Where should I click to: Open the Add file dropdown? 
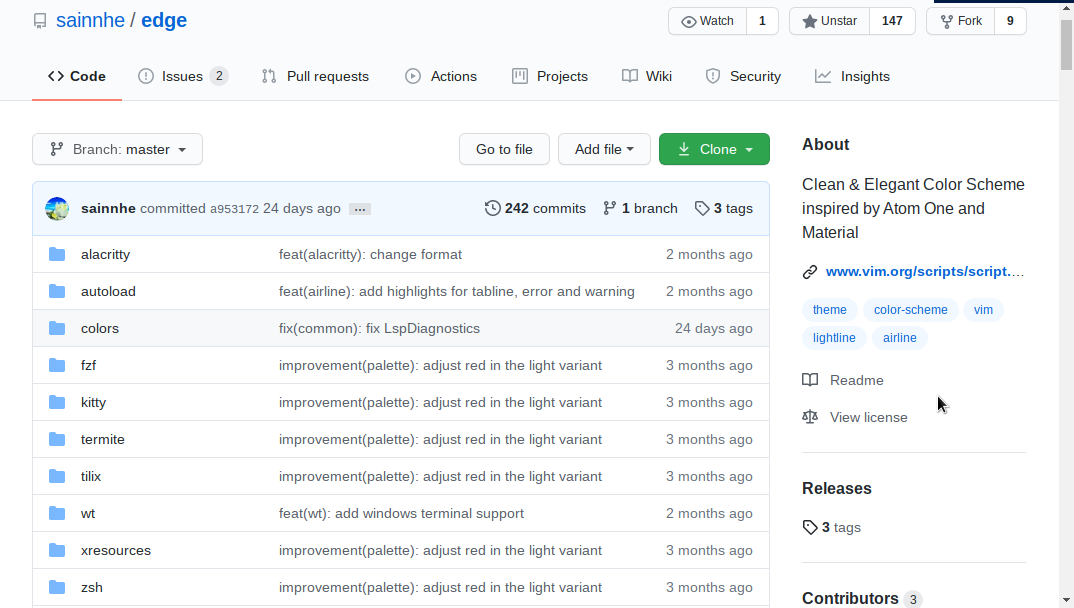click(604, 149)
